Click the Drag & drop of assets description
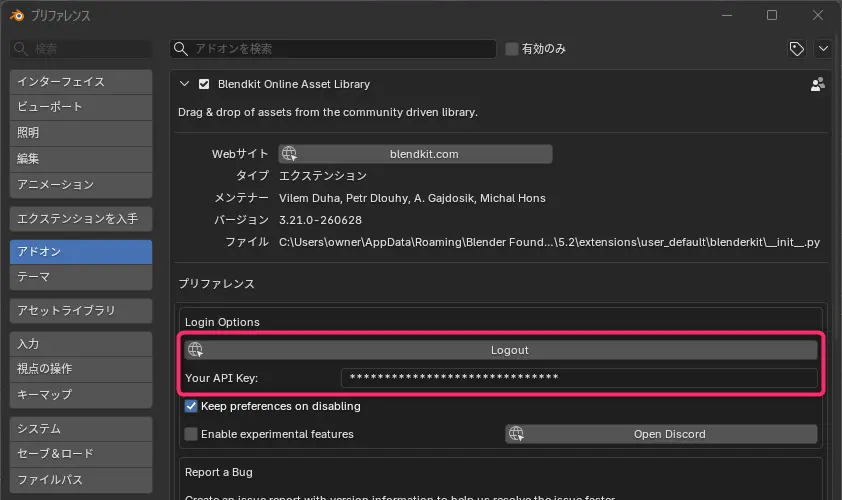 328,112
